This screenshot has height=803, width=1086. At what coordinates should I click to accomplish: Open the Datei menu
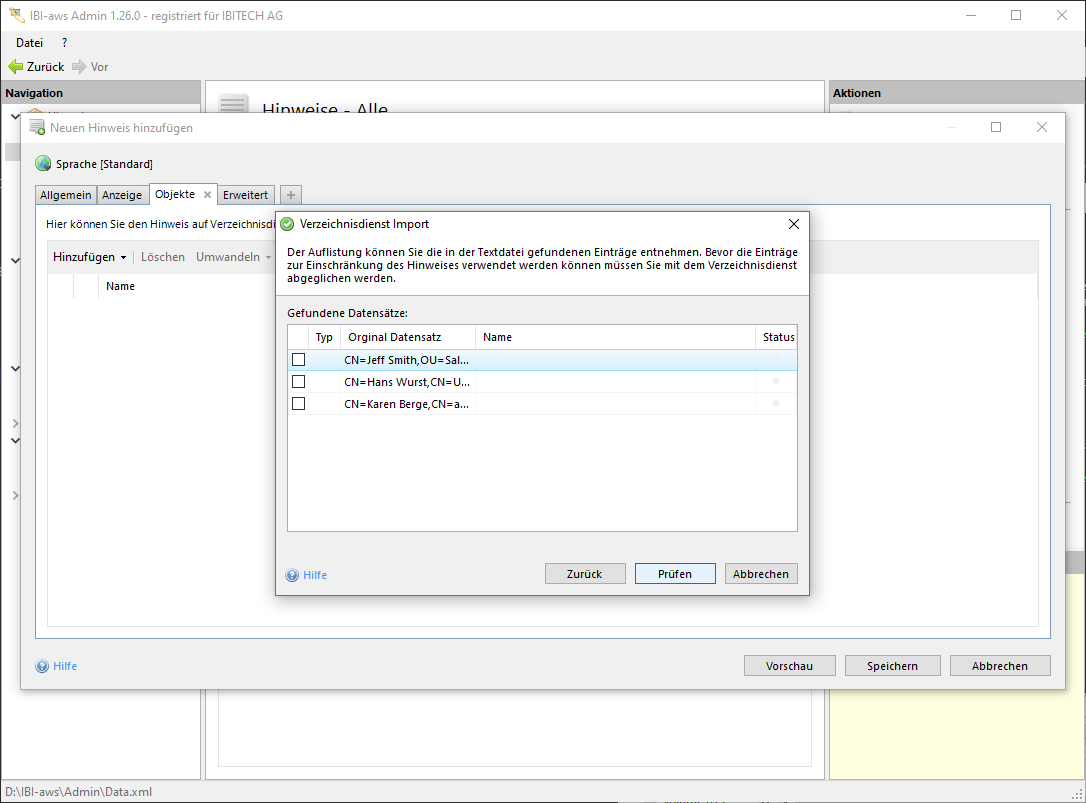click(30, 43)
